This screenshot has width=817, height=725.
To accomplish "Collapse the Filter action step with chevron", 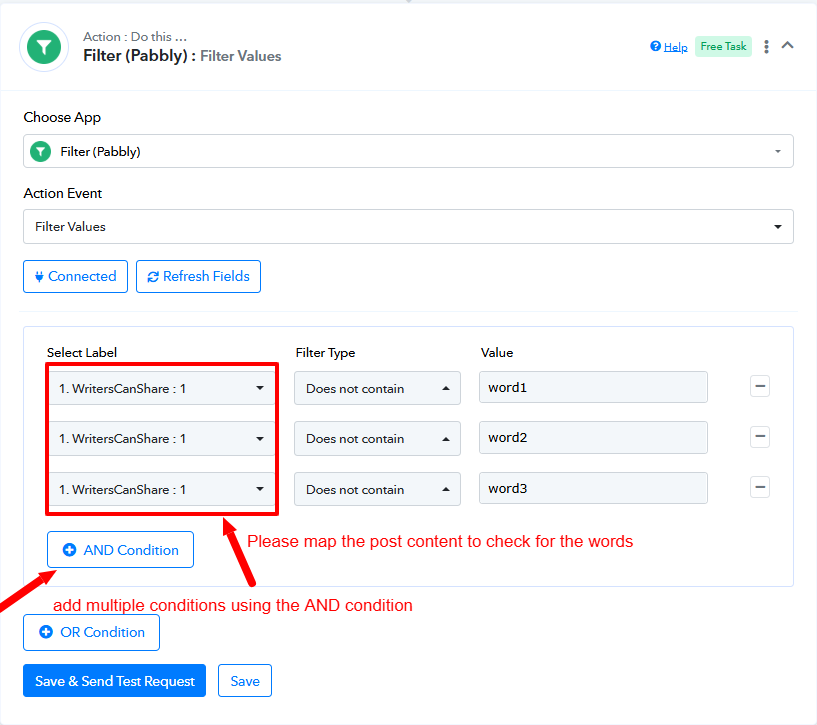I will click(x=788, y=45).
